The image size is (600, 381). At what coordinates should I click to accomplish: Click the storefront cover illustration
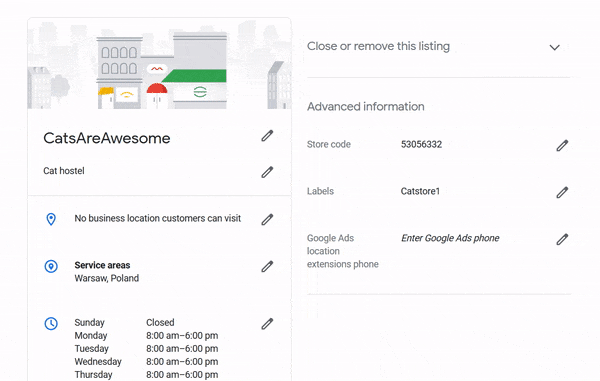pyautogui.click(x=159, y=64)
